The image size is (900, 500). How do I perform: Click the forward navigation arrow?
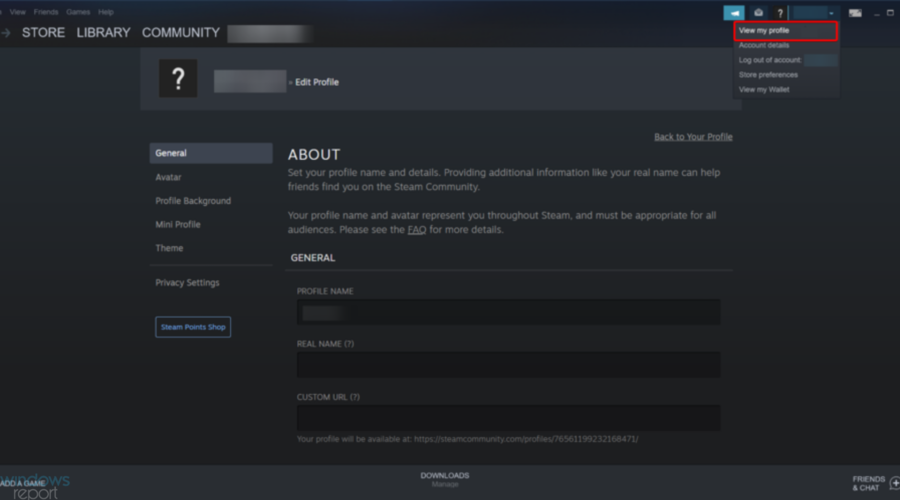pos(6,33)
